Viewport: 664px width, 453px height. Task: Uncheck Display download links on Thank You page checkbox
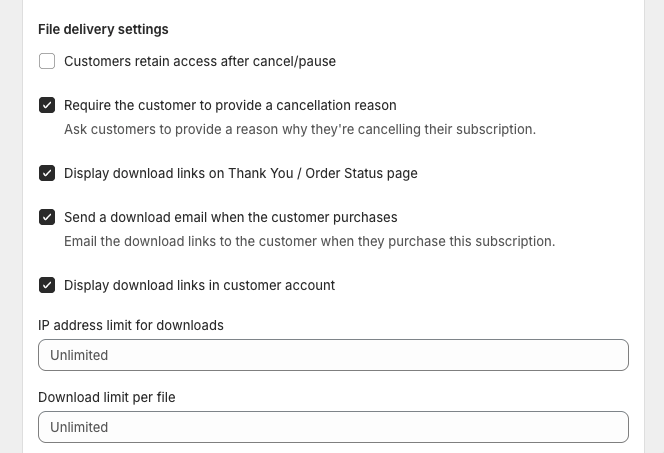(47, 173)
